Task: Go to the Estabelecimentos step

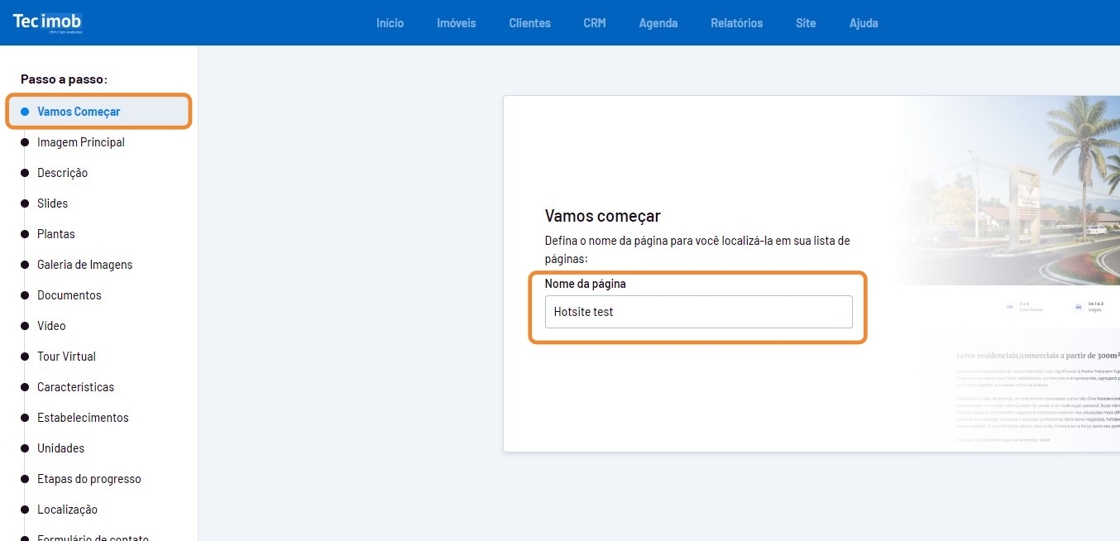Action: point(82,418)
